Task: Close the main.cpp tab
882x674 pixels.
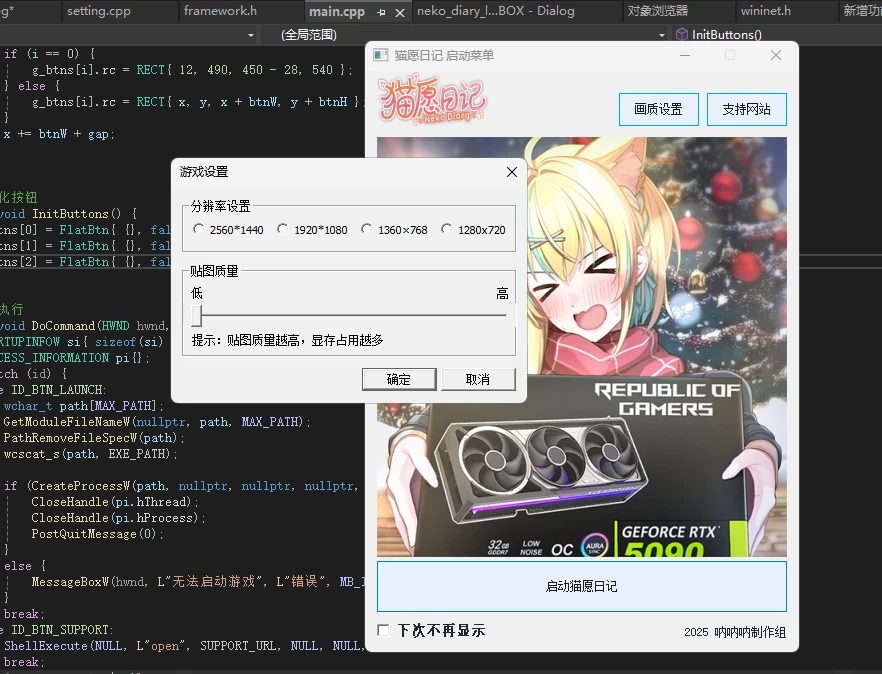Action: [400, 12]
